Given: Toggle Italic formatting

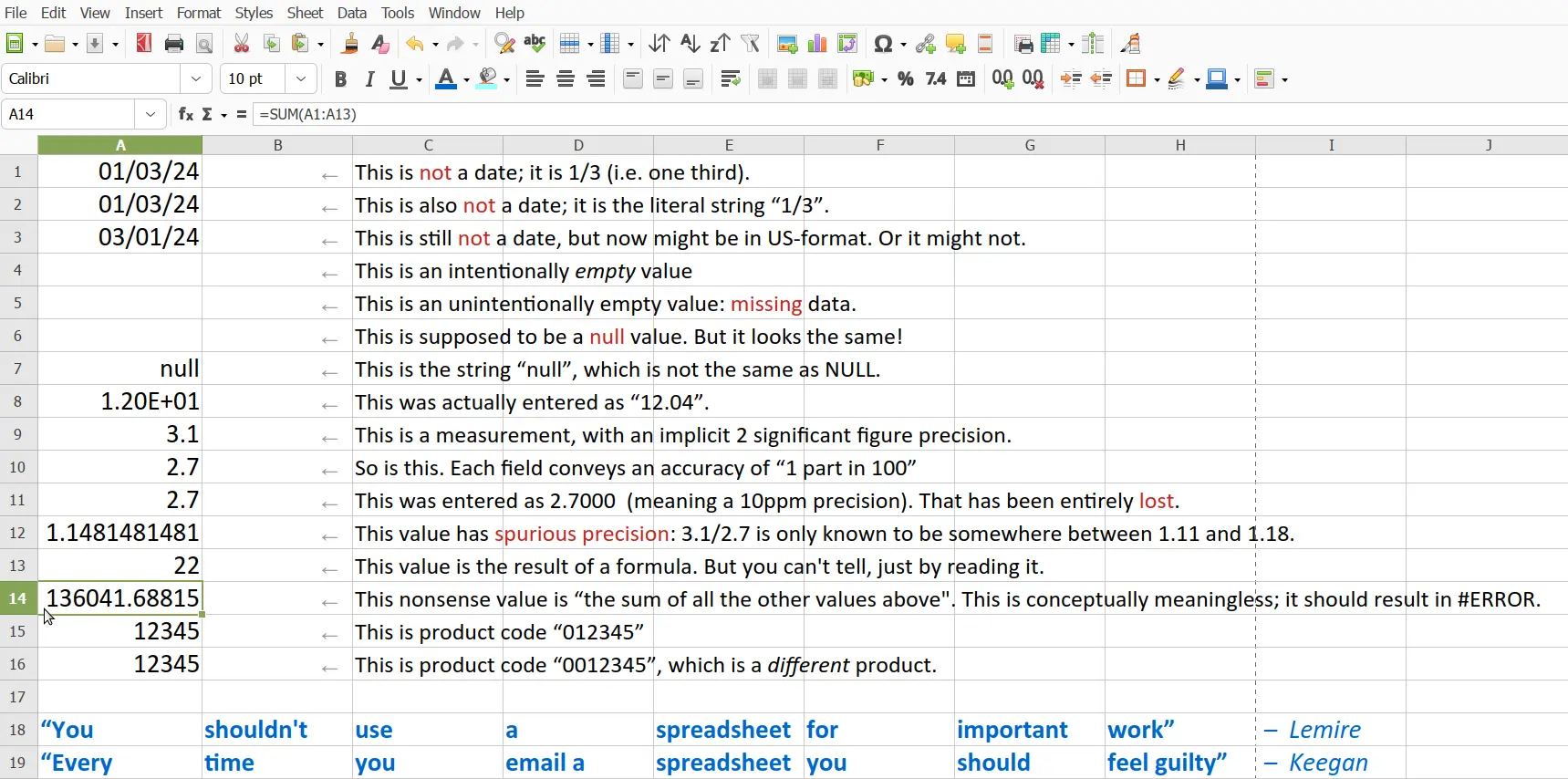Looking at the screenshot, I should [370, 79].
